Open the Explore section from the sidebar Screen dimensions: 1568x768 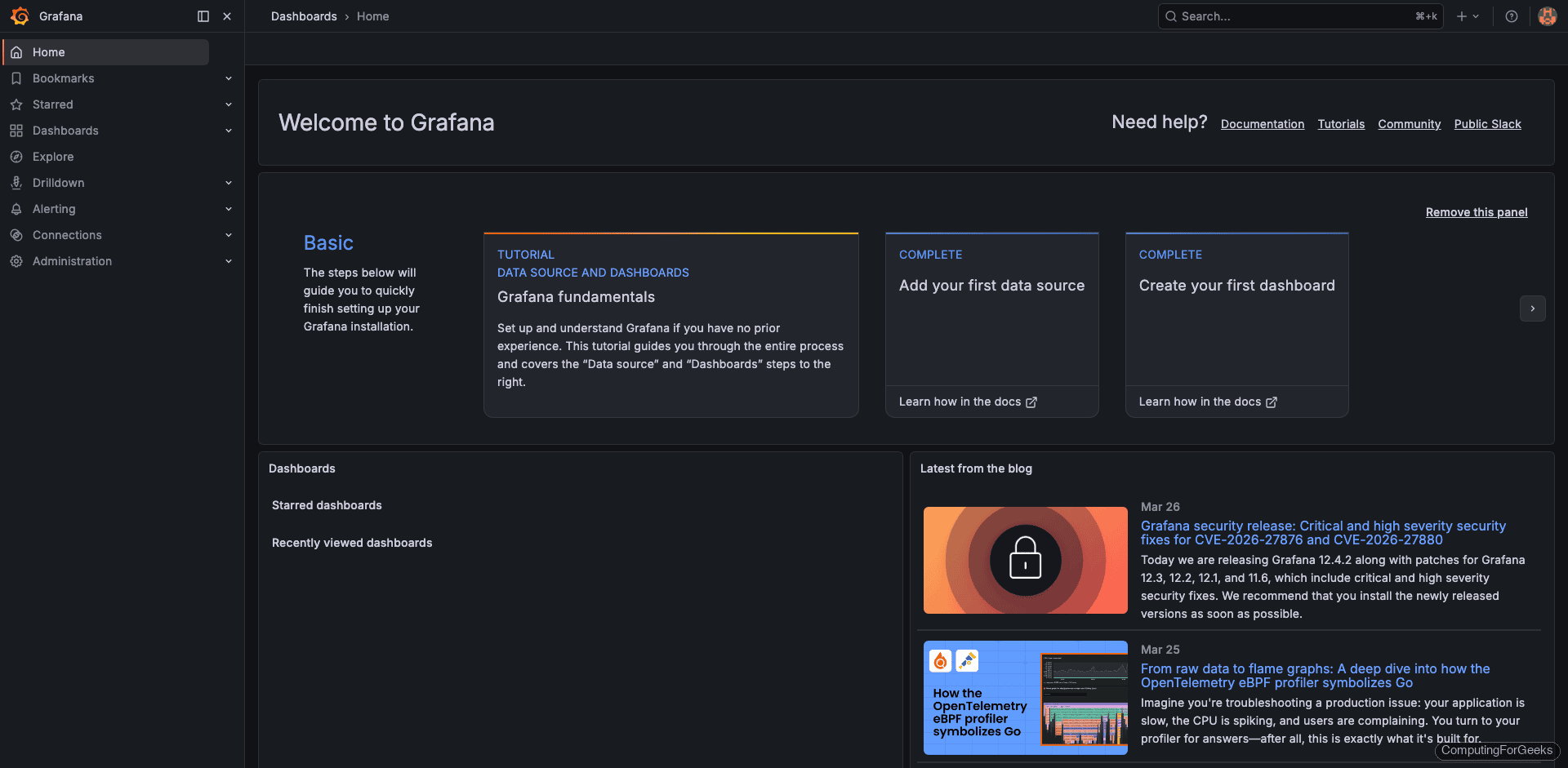[53, 156]
